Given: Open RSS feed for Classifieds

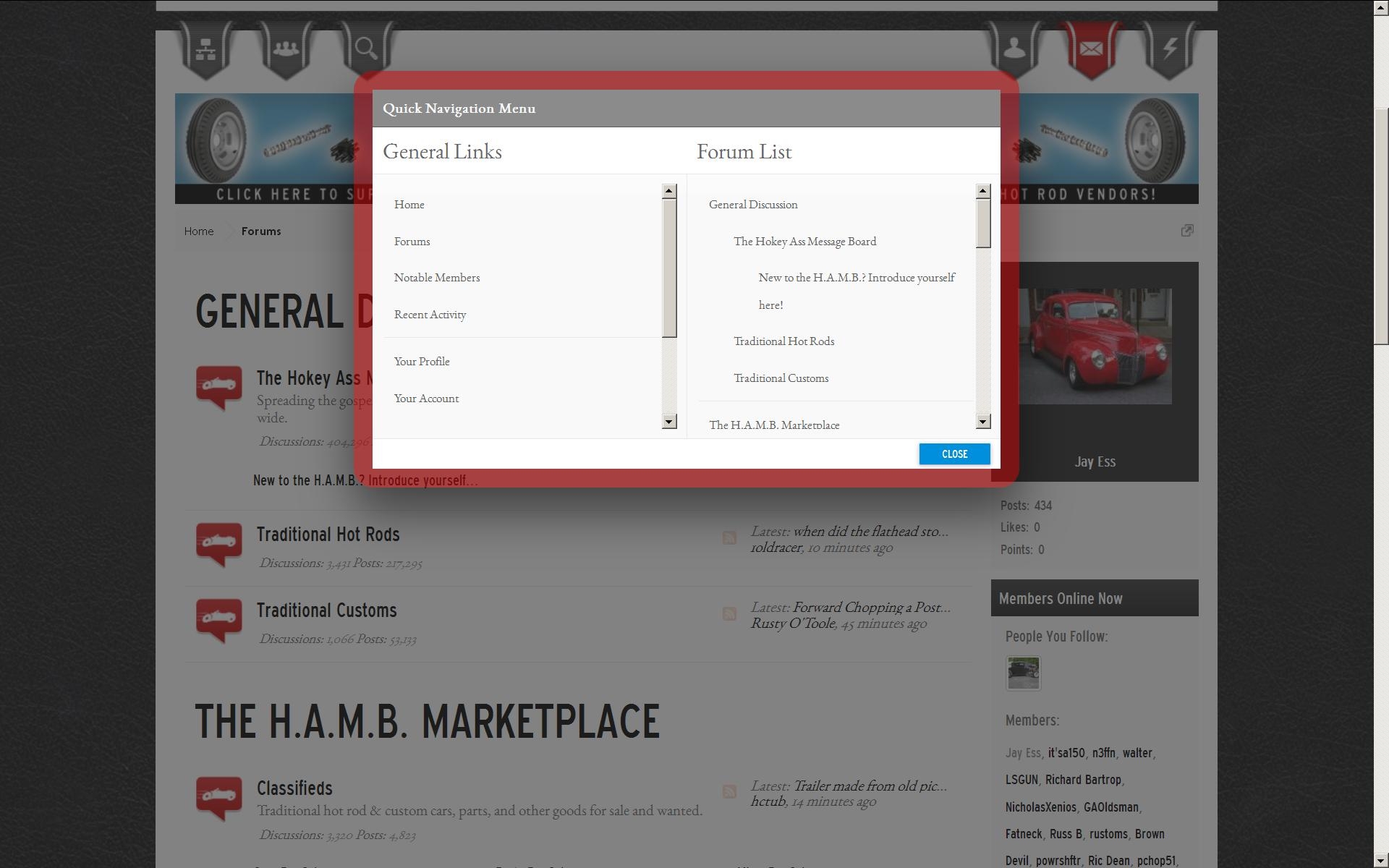Looking at the screenshot, I should tap(729, 791).
